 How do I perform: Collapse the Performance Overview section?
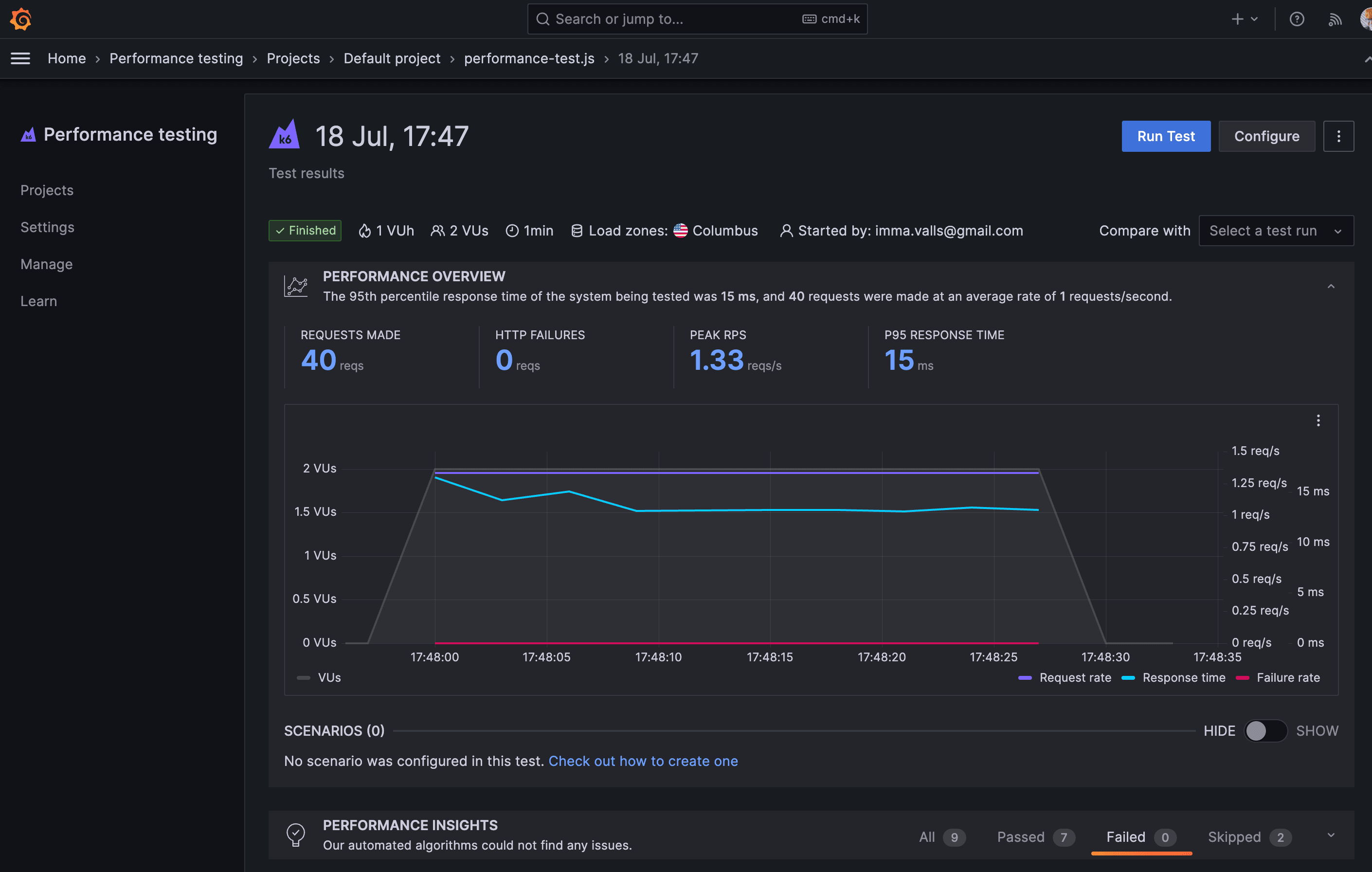coord(1331,286)
